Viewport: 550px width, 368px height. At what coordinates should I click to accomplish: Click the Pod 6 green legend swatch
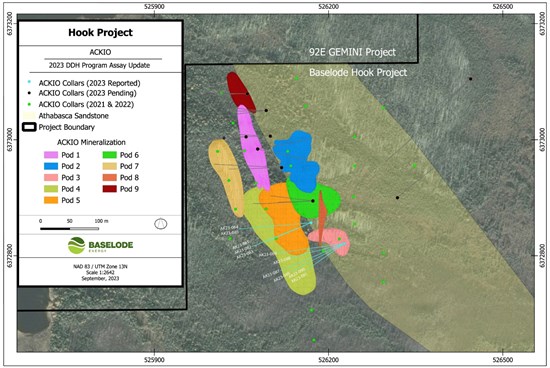tap(109, 155)
